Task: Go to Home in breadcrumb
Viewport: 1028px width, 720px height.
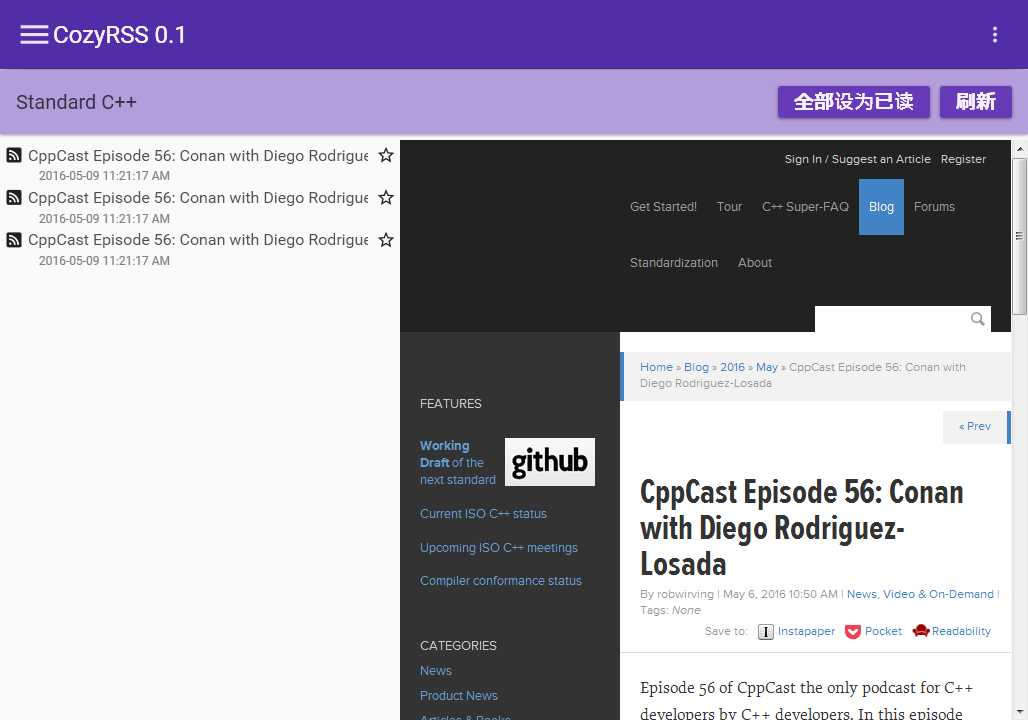Action: 656,367
